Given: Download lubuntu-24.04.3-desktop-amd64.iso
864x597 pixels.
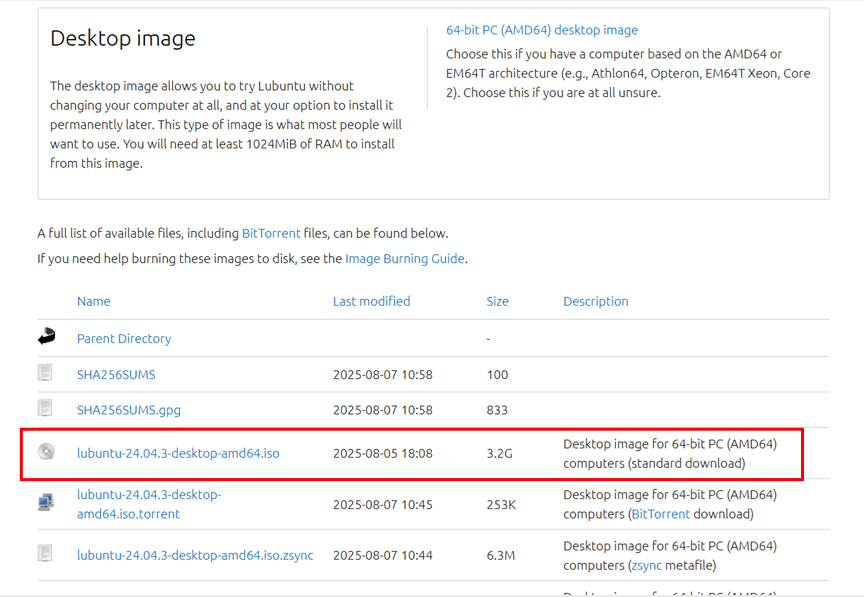Looking at the screenshot, I should coord(178,453).
